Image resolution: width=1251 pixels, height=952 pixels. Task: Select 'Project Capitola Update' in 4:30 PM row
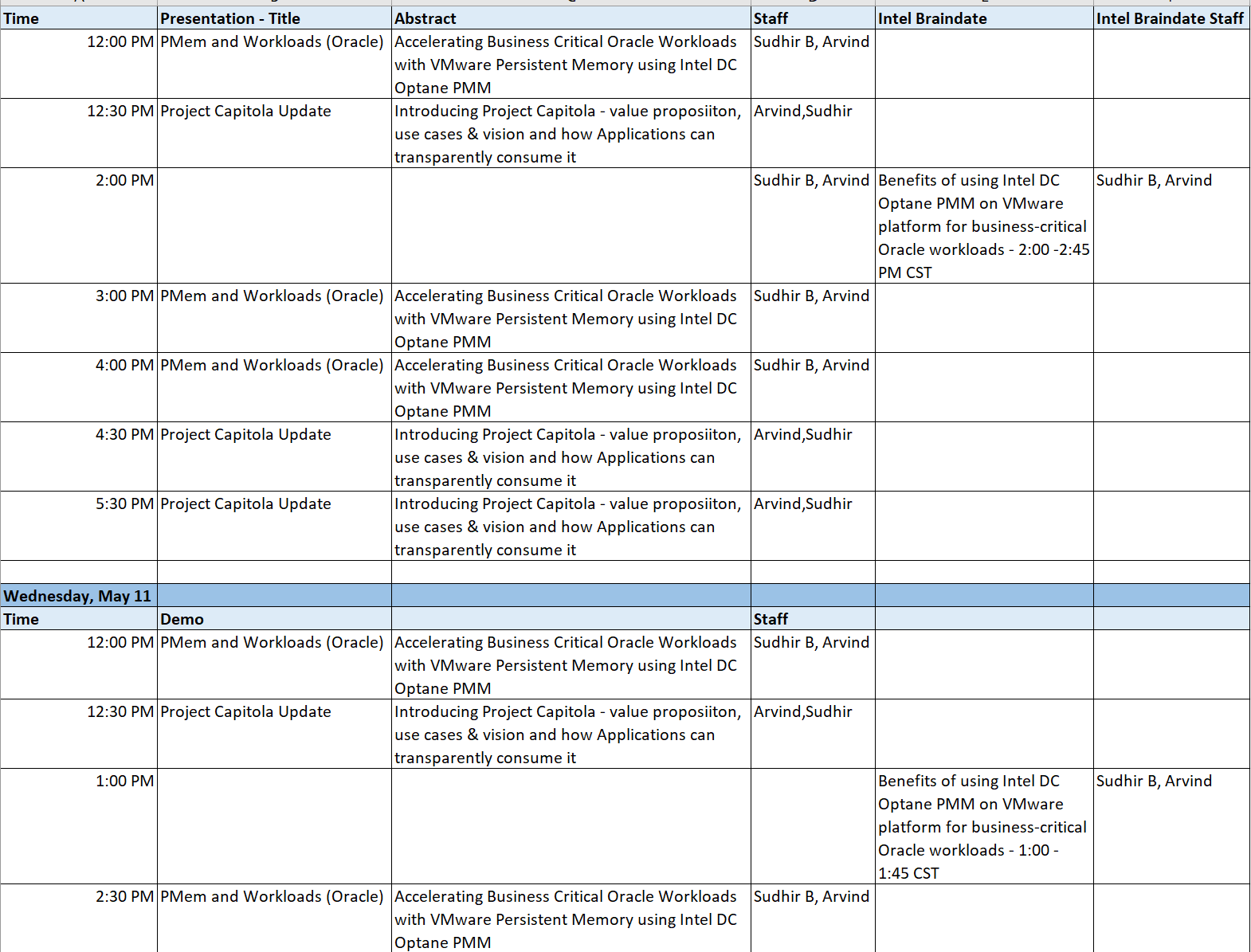pyautogui.click(x=274, y=456)
